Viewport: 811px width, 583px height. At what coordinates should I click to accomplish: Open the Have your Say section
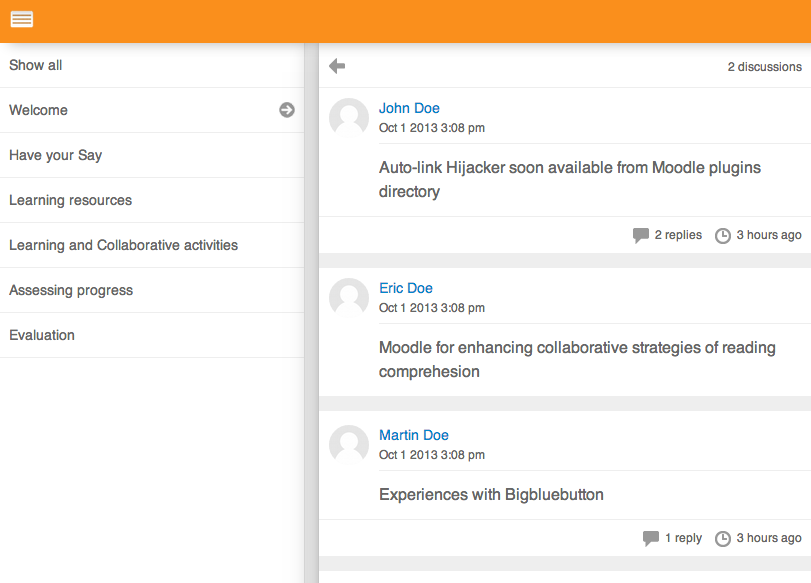pyautogui.click(x=152, y=155)
